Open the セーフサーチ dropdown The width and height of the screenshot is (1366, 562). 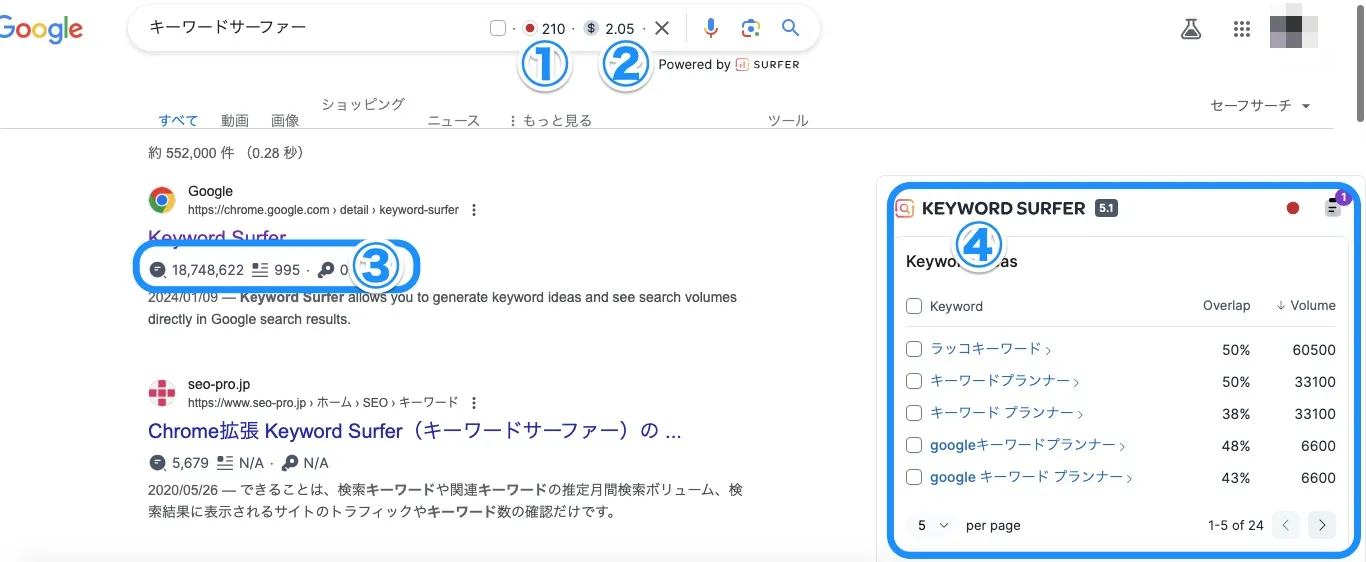point(1260,105)
